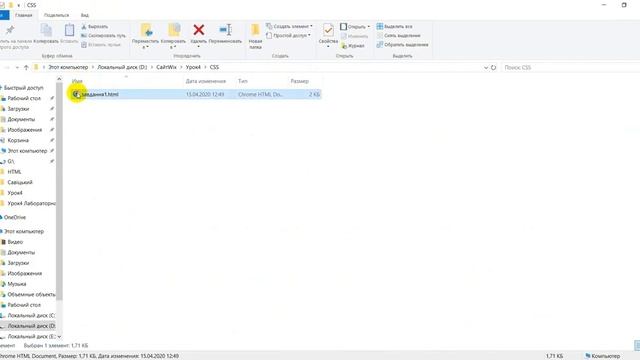640x360 pixels.
Task: Sort by the Тип column header
Action: click(243, 81)
